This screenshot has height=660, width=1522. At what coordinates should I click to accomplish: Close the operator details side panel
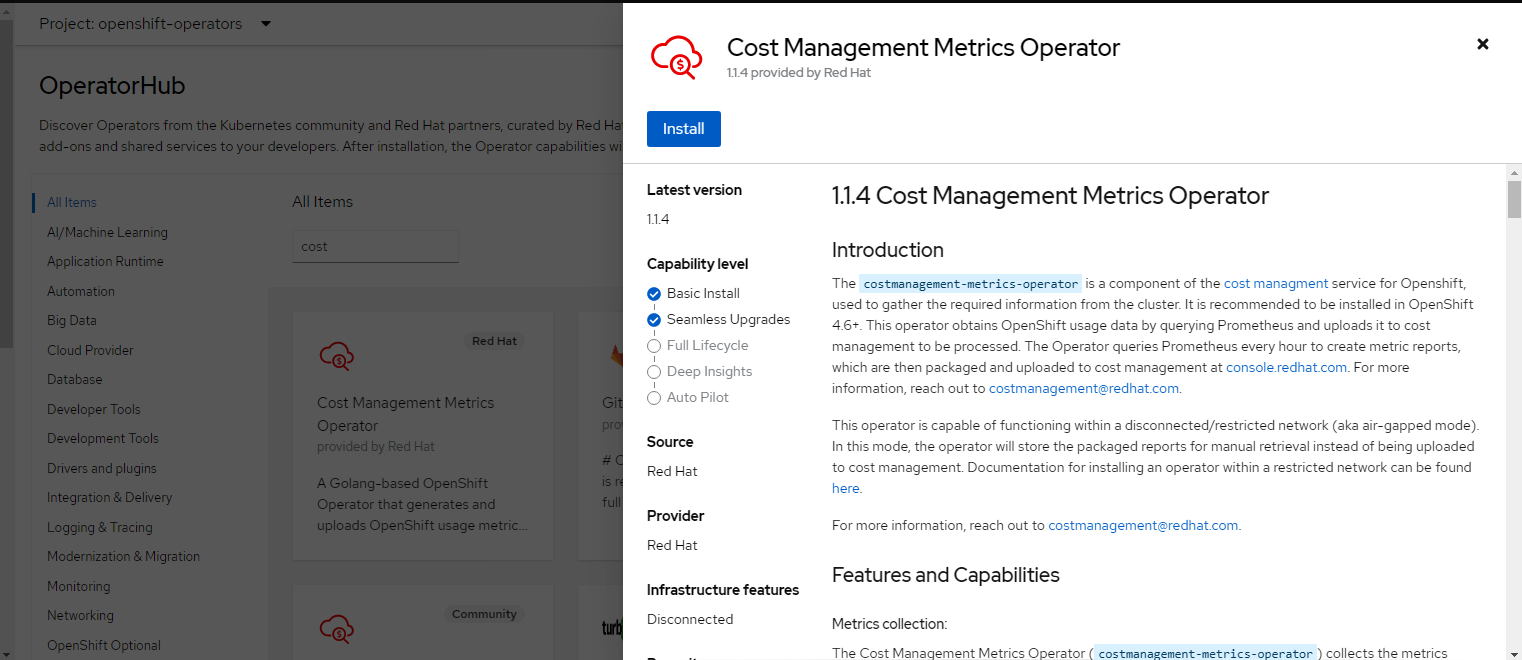(1483, 44)
